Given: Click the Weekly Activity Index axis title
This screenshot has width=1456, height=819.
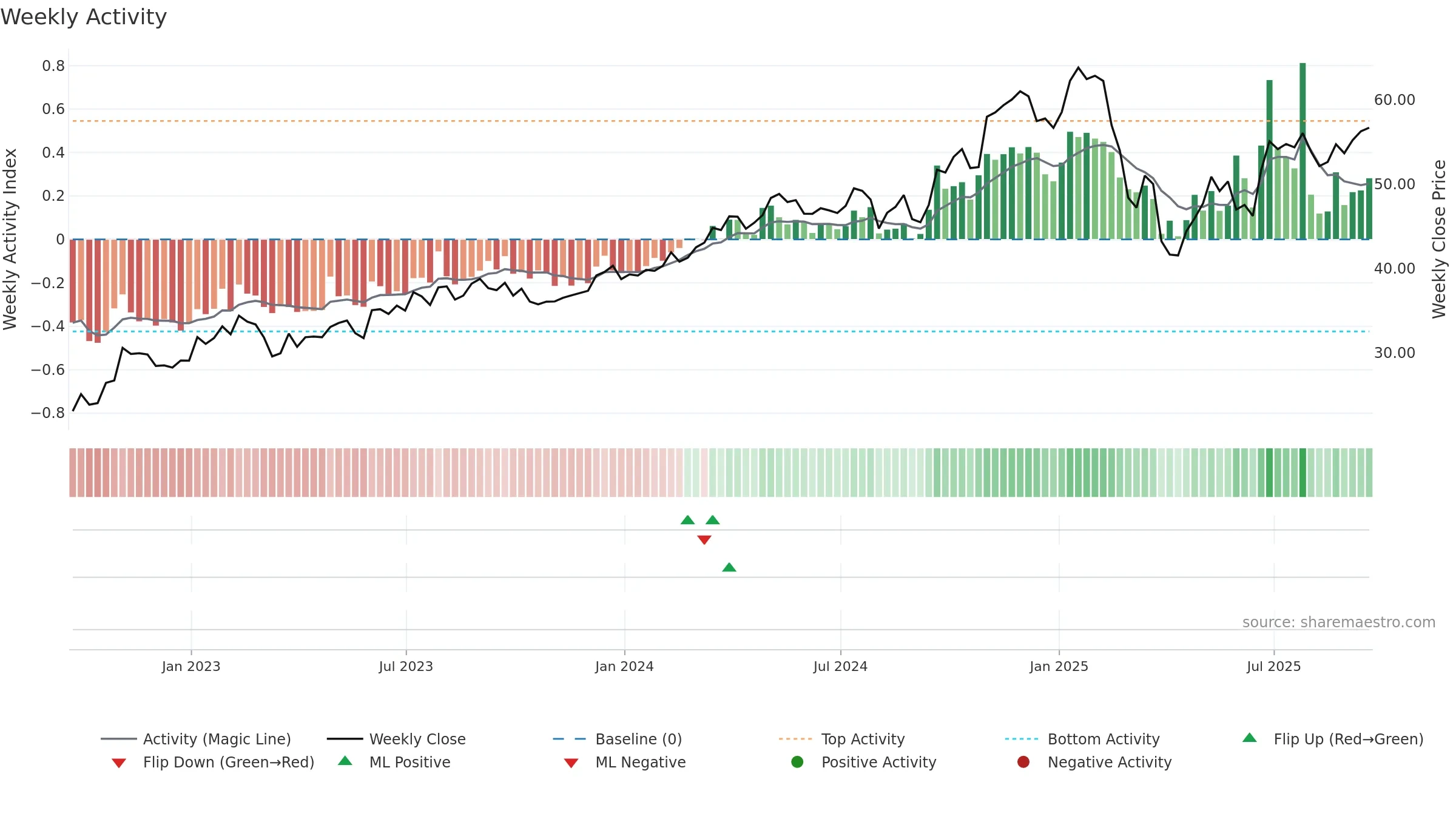Looking at the screenshot, I should pyautogui.click(x=10, y=239).
